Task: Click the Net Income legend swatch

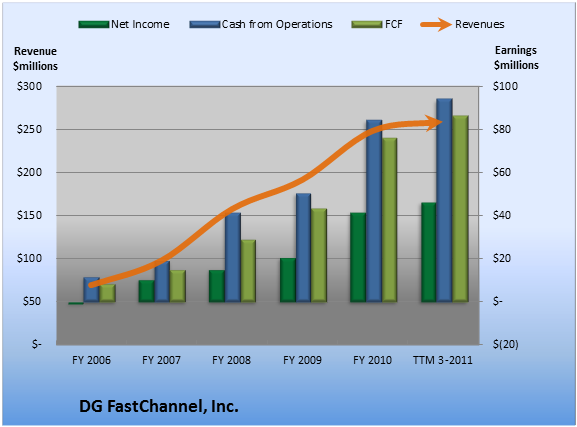Action: [94, 24]
